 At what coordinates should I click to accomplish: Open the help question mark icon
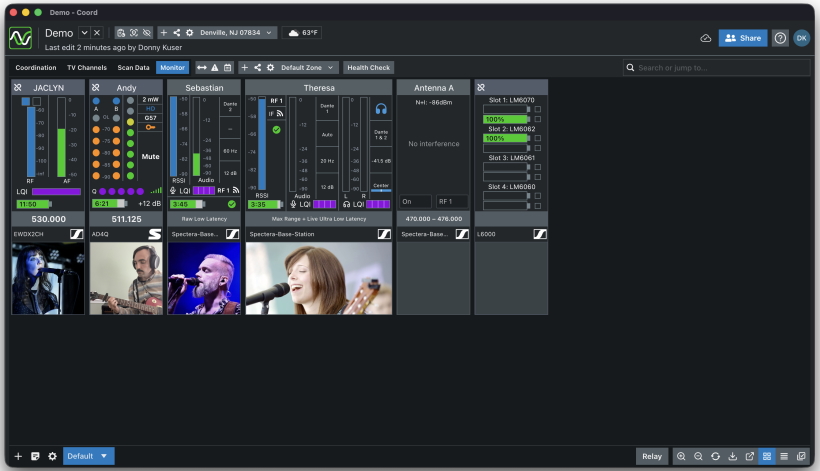click(x=780, y=38)
